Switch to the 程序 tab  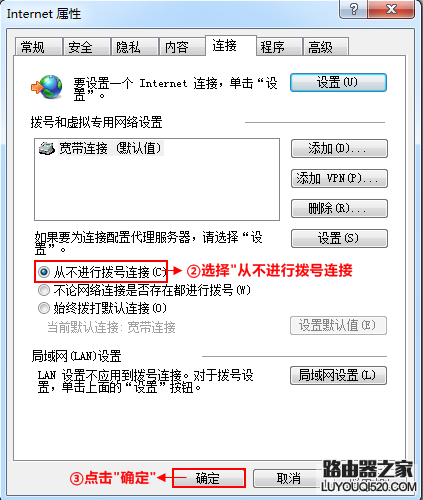(279, 47)
